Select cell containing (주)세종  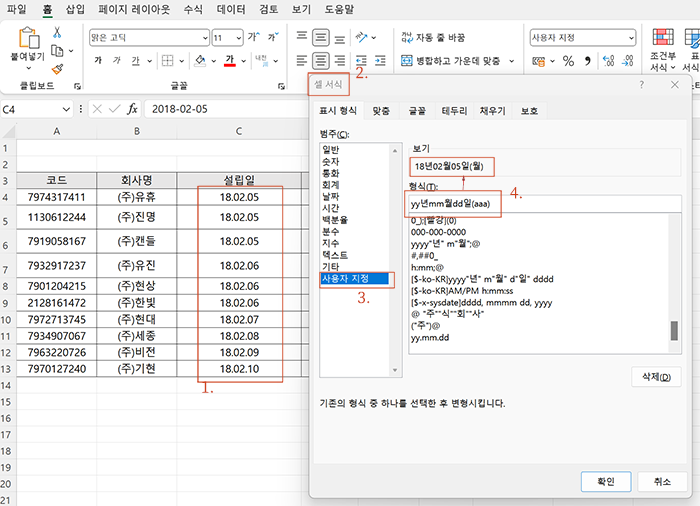(137, 336)
